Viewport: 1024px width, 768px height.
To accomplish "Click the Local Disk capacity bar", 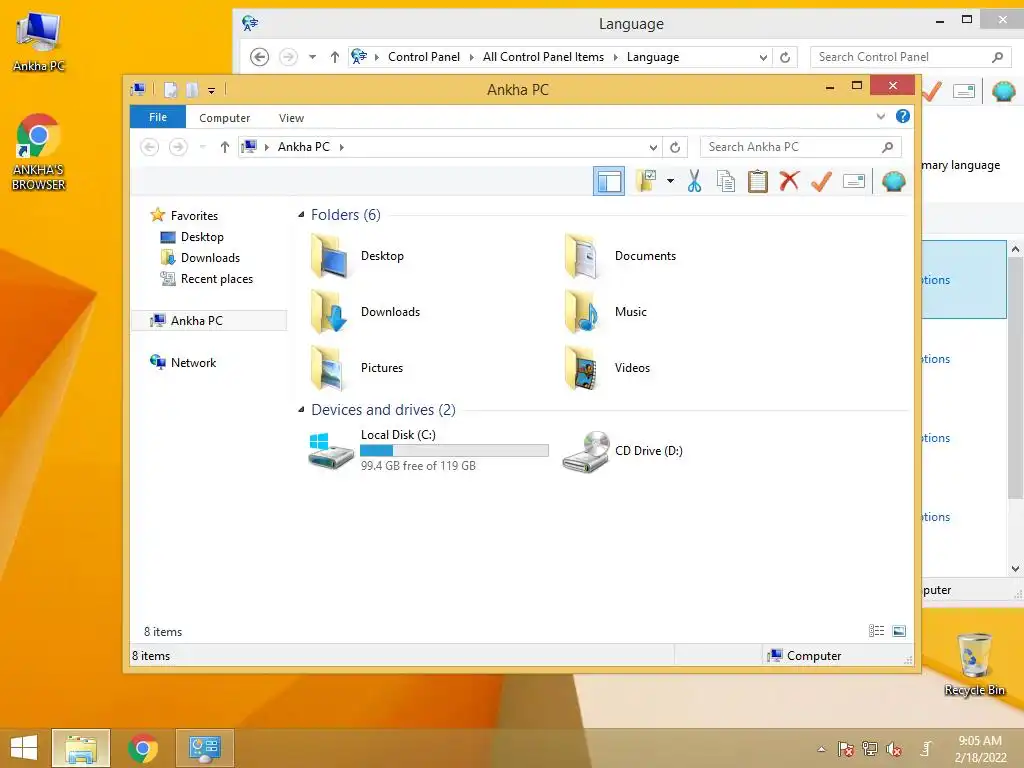I will [x=455, y=450].
